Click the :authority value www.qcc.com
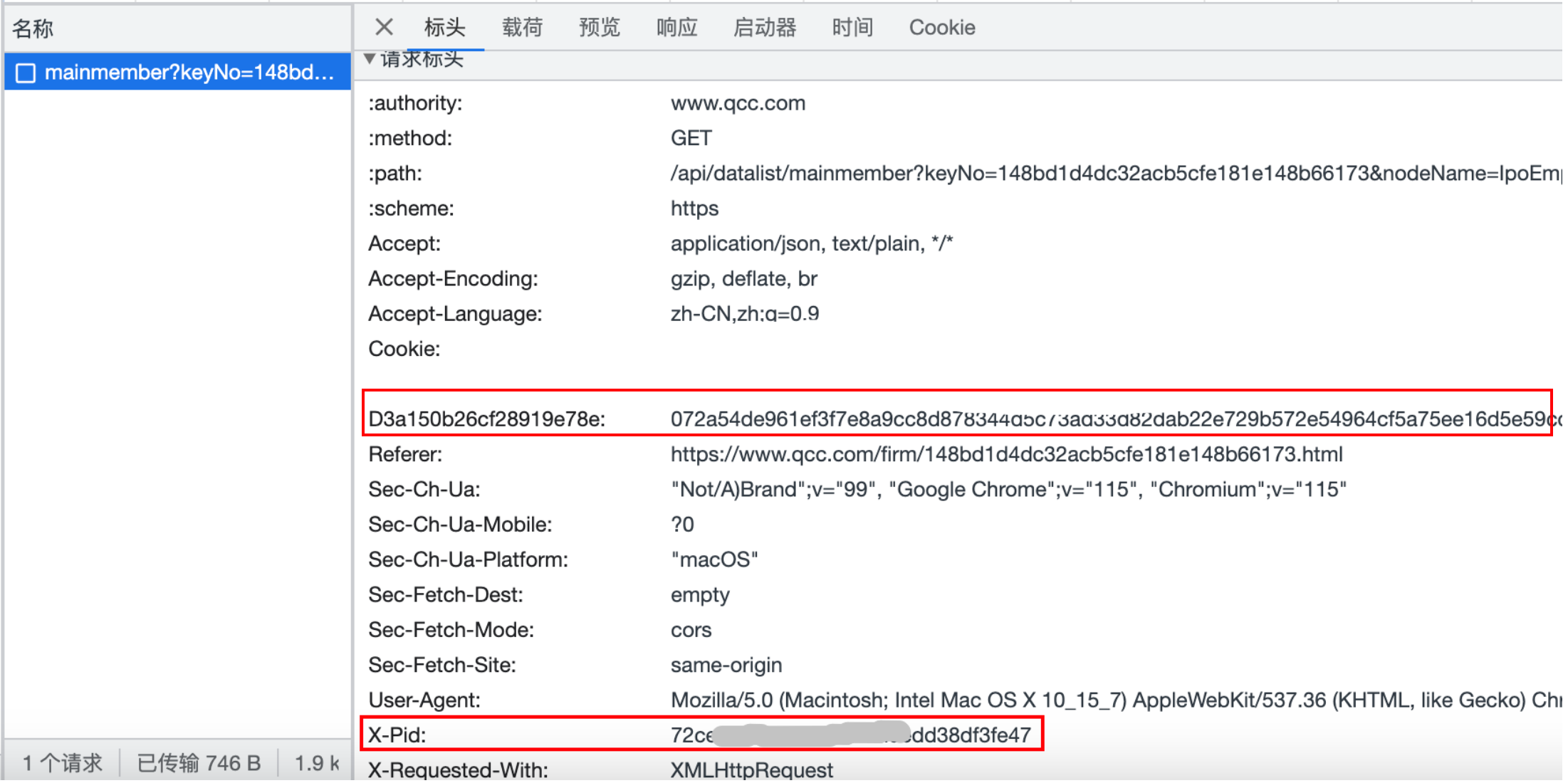This screenshot has width=1568, height=783. pyautogui.click(x=738, y=103)
